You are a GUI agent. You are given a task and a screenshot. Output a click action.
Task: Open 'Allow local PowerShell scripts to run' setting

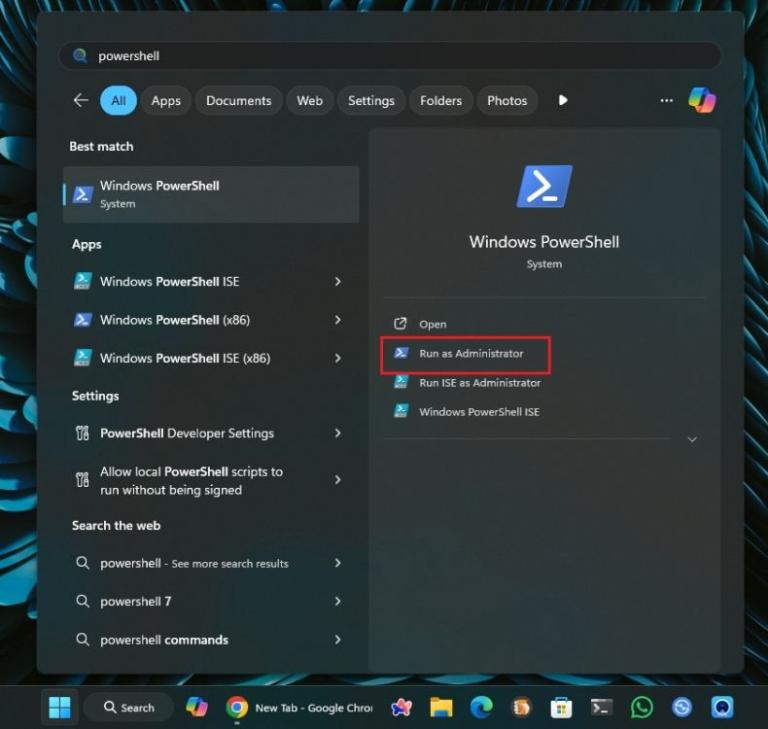[191, 481]
